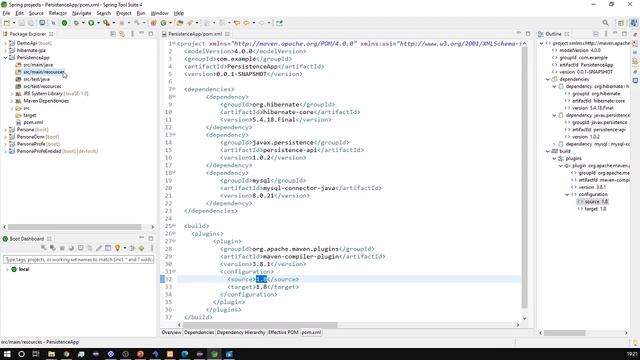Viewport: 640px width, 360px height.
Task: Click the Pin Editor icon at toolbar end
Action: [279, 23]
